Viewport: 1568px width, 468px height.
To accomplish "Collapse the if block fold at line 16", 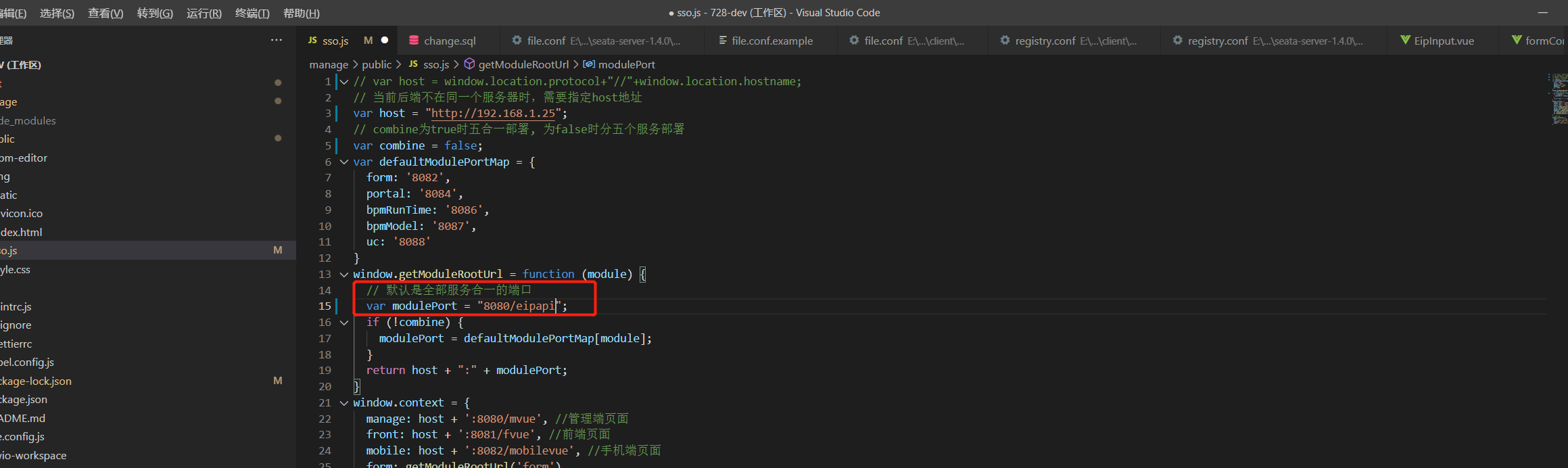I will 344,323.
